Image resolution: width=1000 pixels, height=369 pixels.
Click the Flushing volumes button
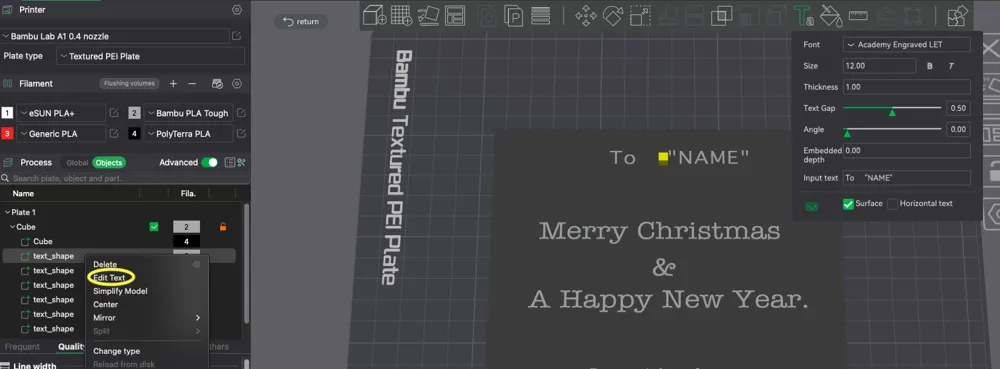click(x=129, y=83)
